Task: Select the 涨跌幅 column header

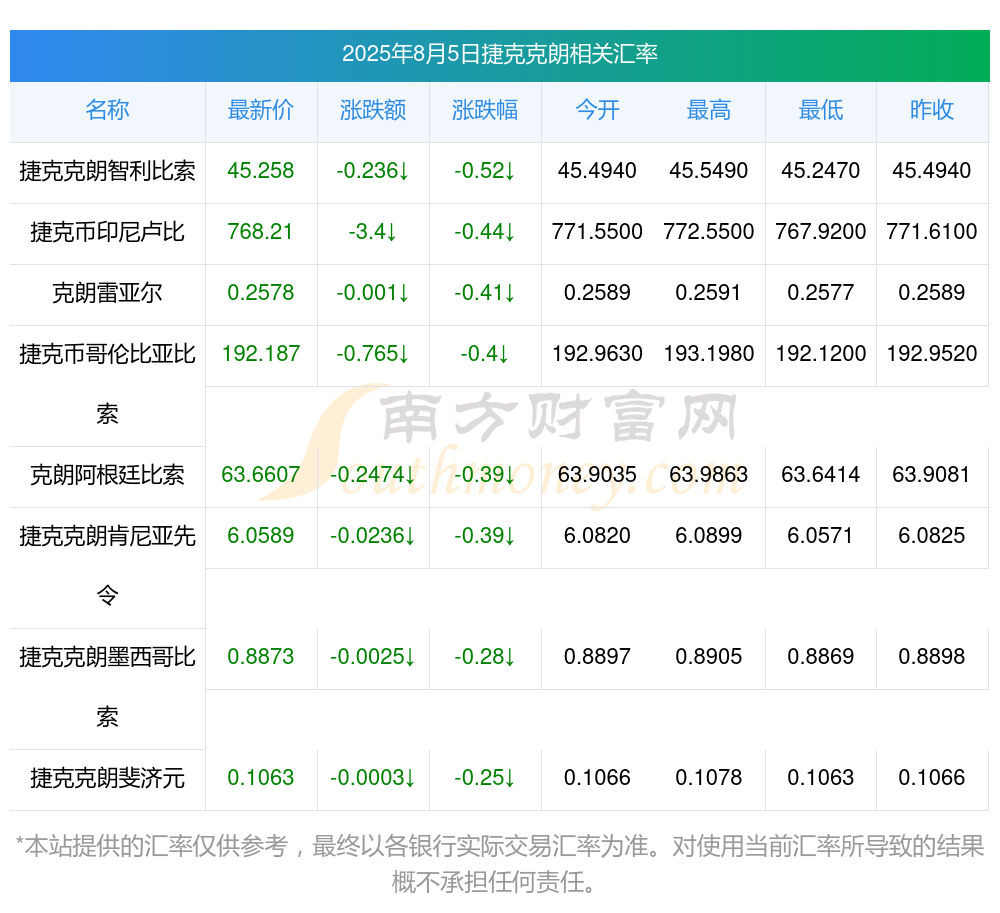Action: [485, 110]
